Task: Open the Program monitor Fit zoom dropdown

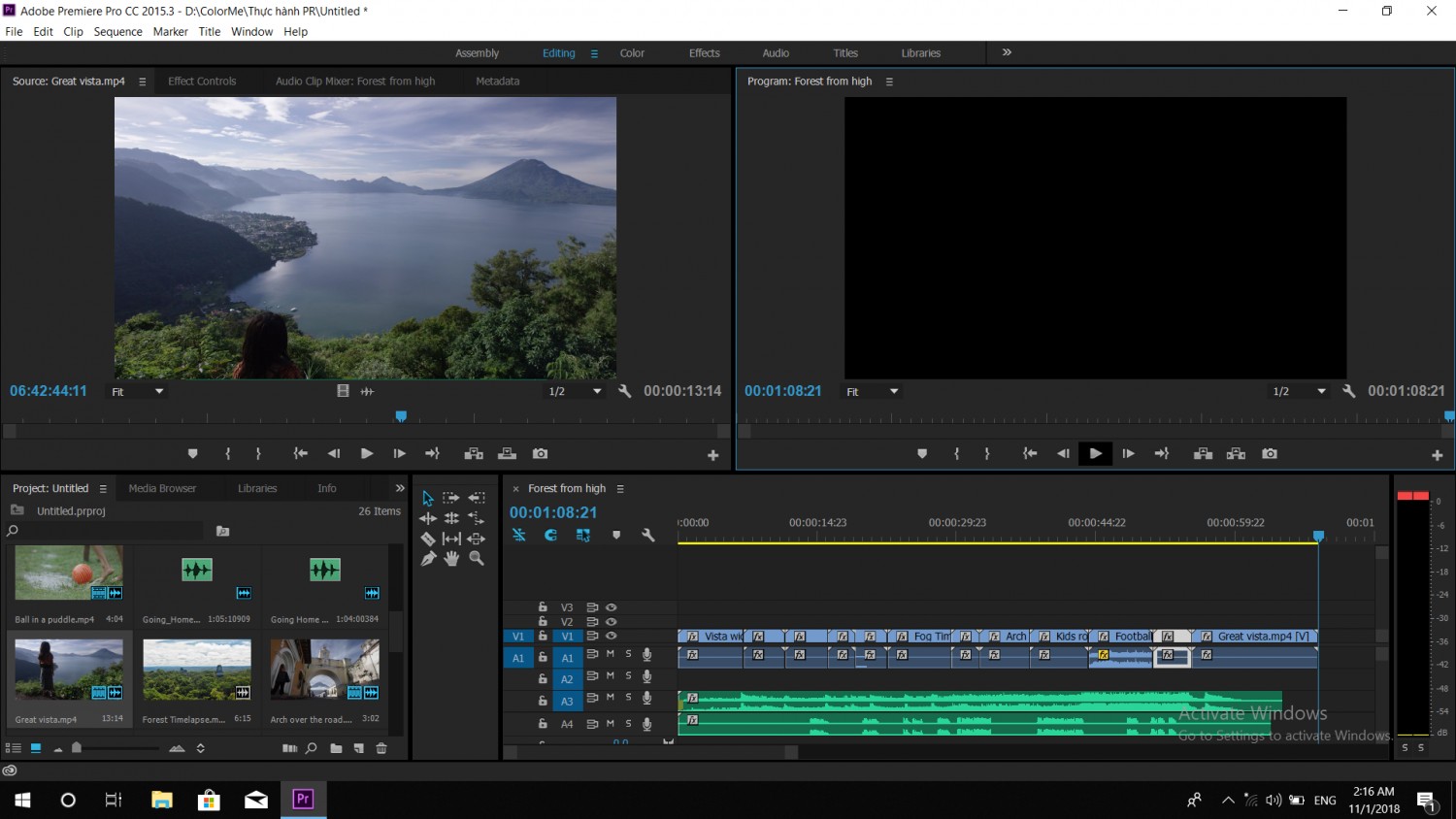Action: coord(872,392)
